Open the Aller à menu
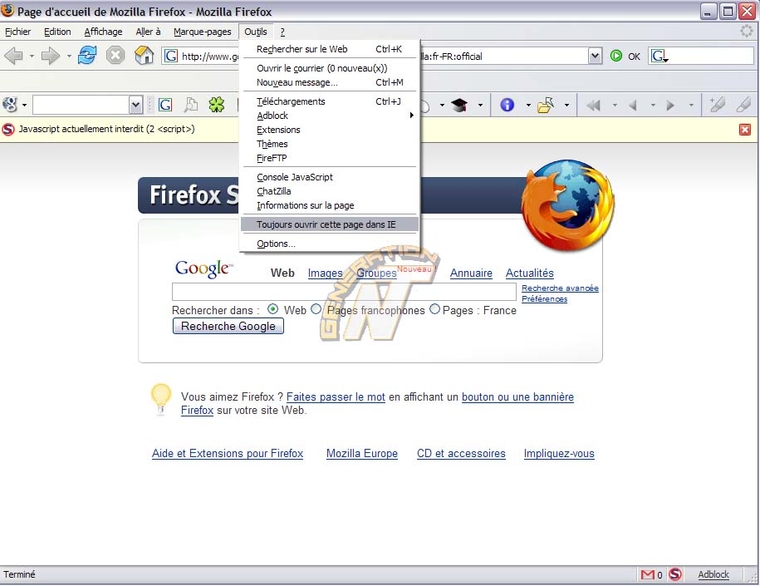Viewport: 760px width, 586px height. 148,32
